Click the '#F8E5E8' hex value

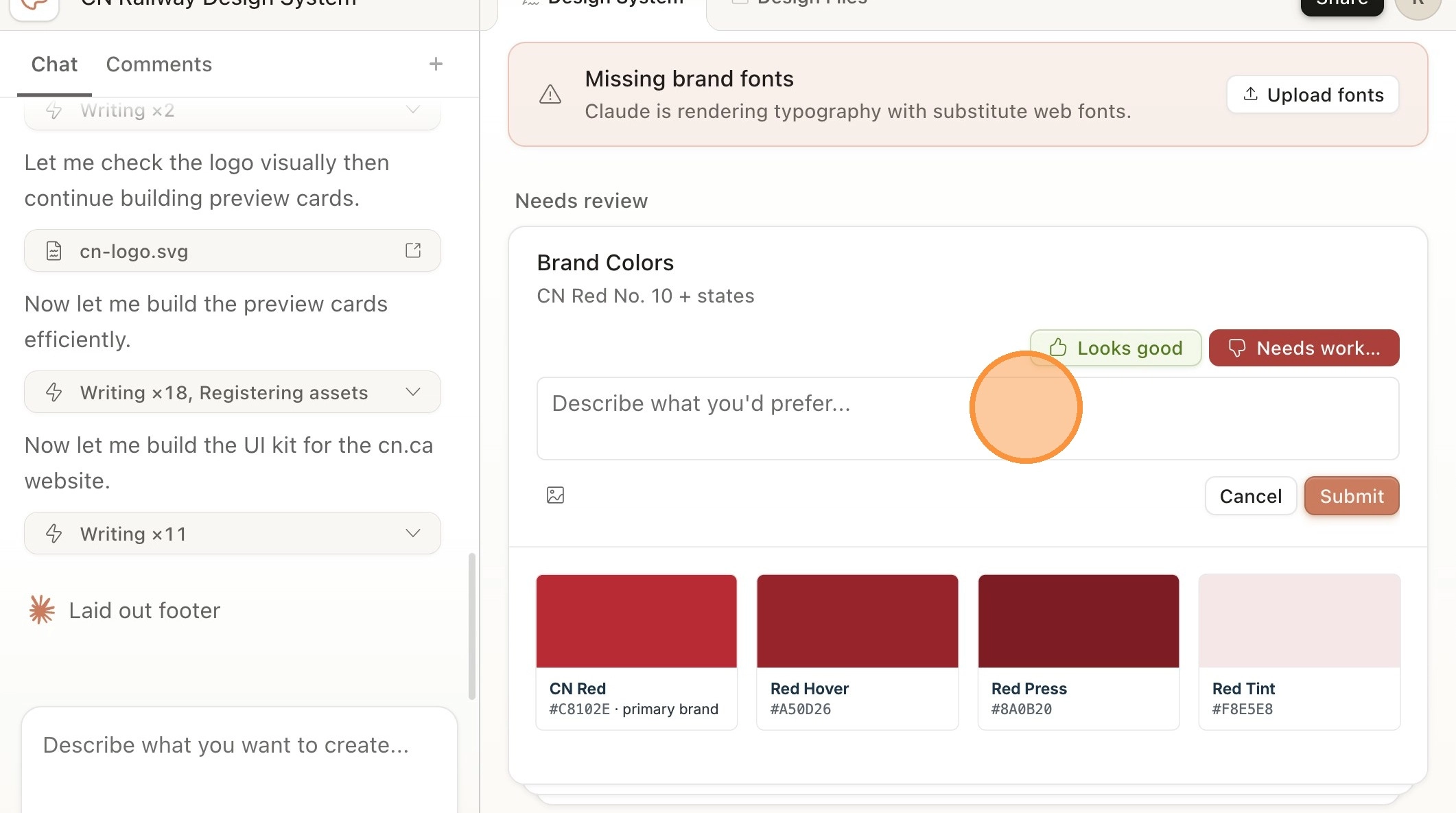click(x=1242, y=709)
